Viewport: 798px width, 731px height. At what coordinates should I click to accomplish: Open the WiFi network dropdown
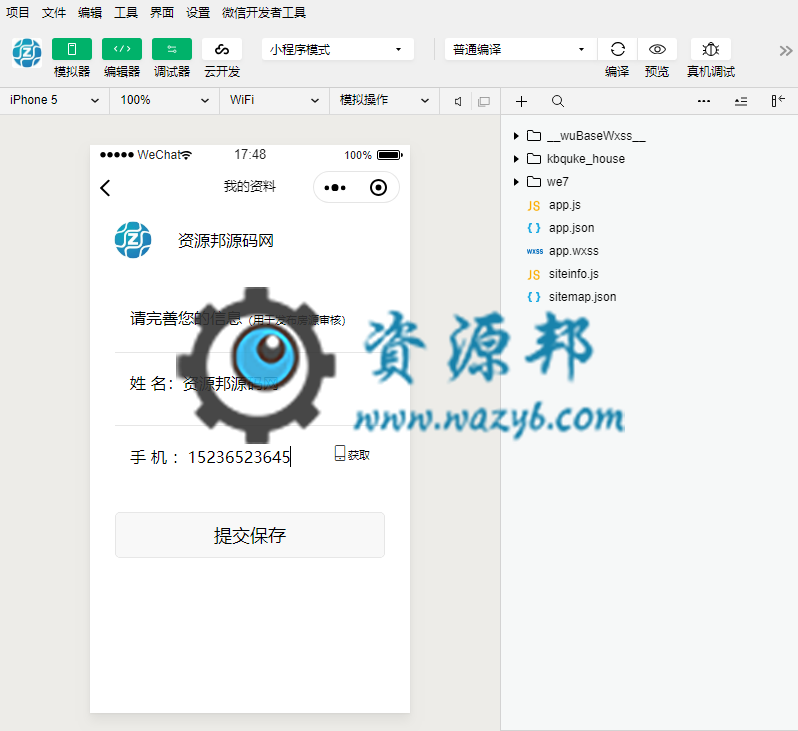pyautogui.click(x=274, y=100)
